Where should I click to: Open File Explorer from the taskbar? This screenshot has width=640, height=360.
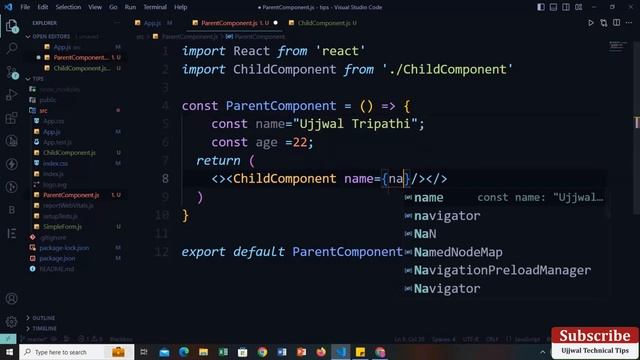point(203,352)
